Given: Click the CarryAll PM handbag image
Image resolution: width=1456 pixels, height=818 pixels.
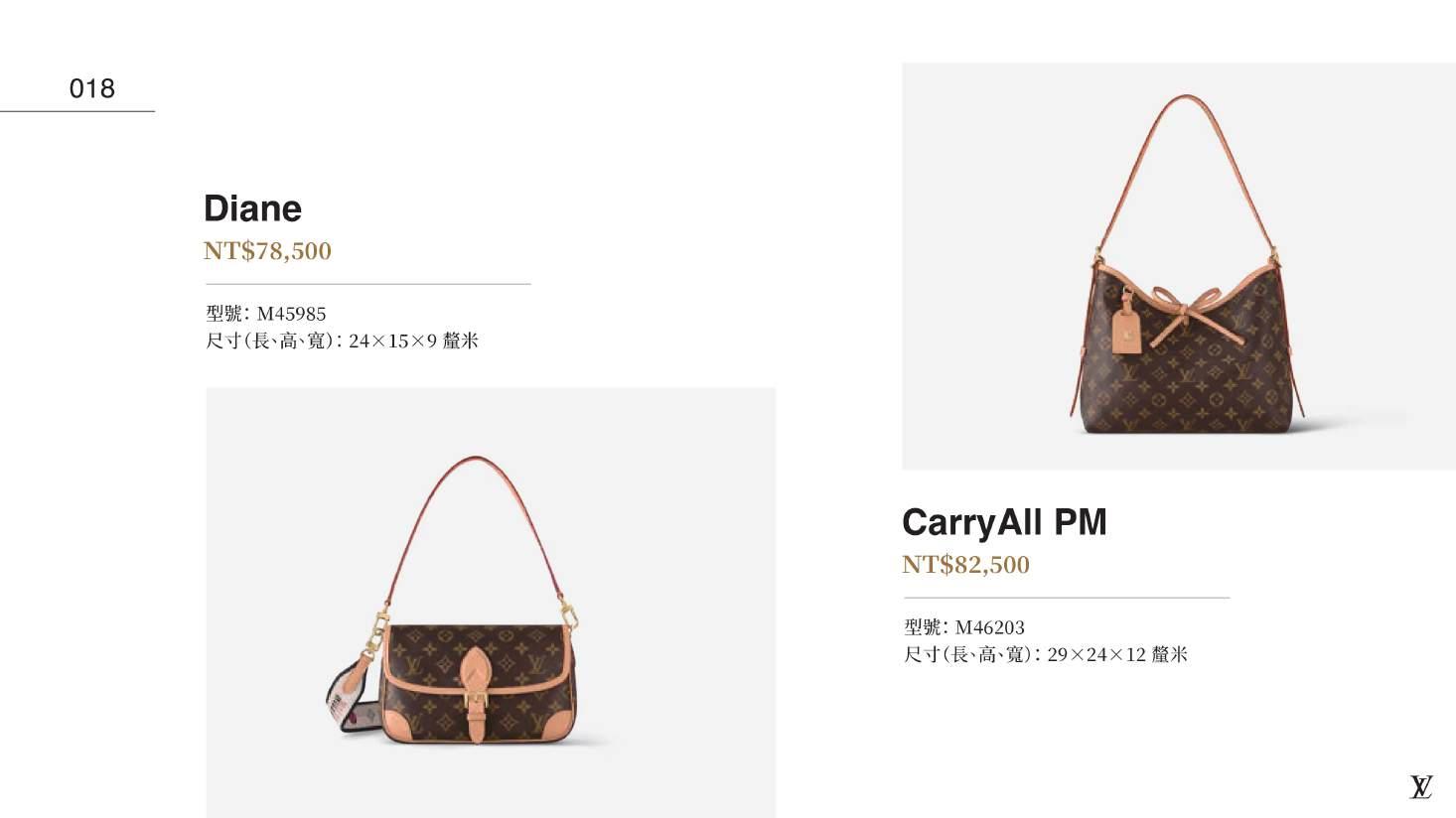Looking at the screenshot, I should click(1179, 266).
